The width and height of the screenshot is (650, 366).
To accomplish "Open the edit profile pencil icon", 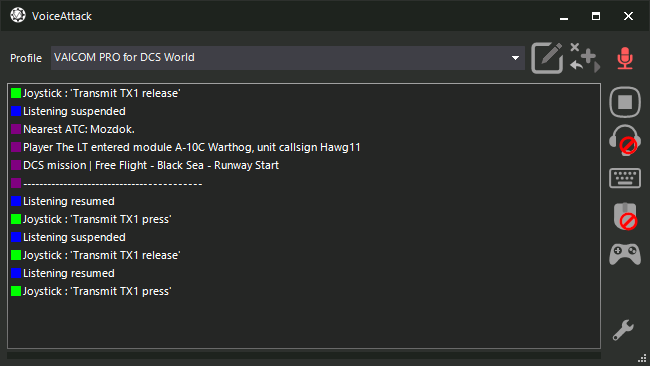I will 547,58.
